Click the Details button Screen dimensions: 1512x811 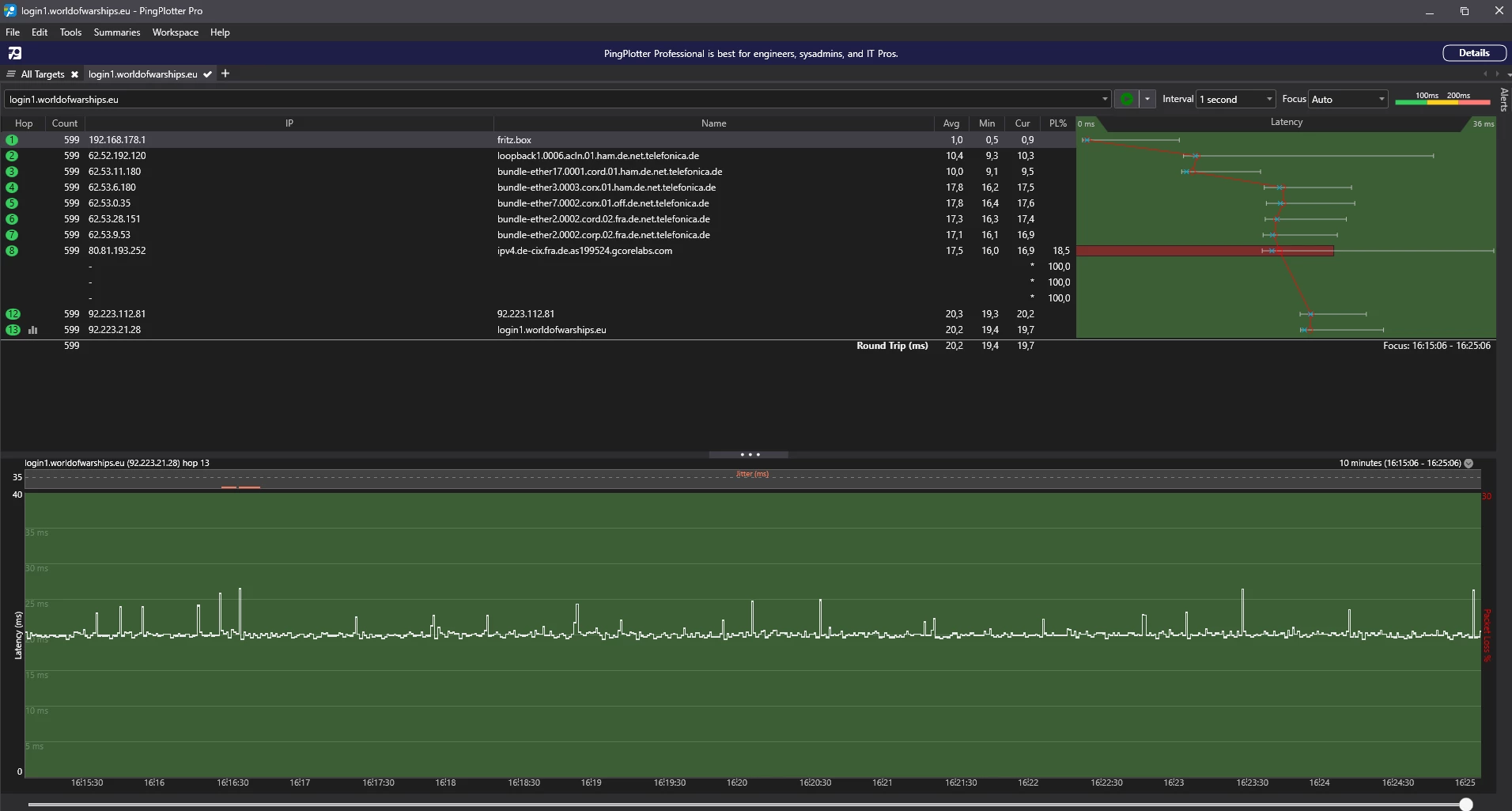[1473, 53]
